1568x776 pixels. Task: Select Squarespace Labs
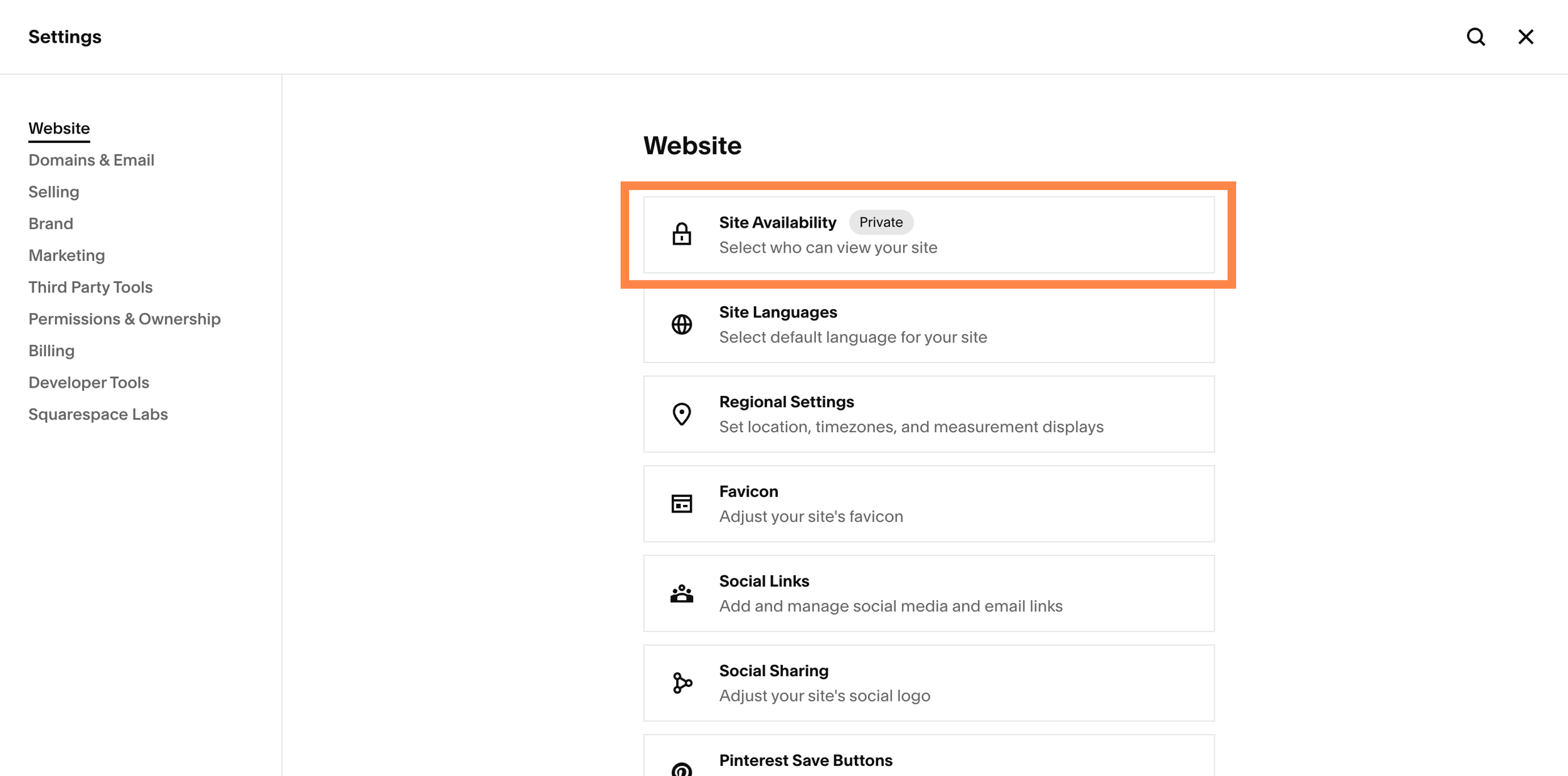click(98, 414)
